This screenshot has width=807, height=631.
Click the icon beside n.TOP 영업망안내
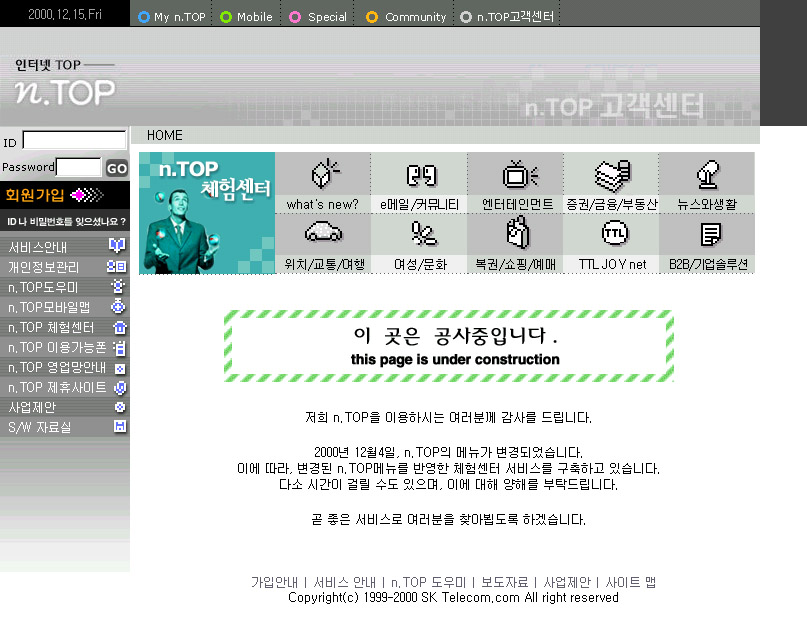(x=120, y=369)
